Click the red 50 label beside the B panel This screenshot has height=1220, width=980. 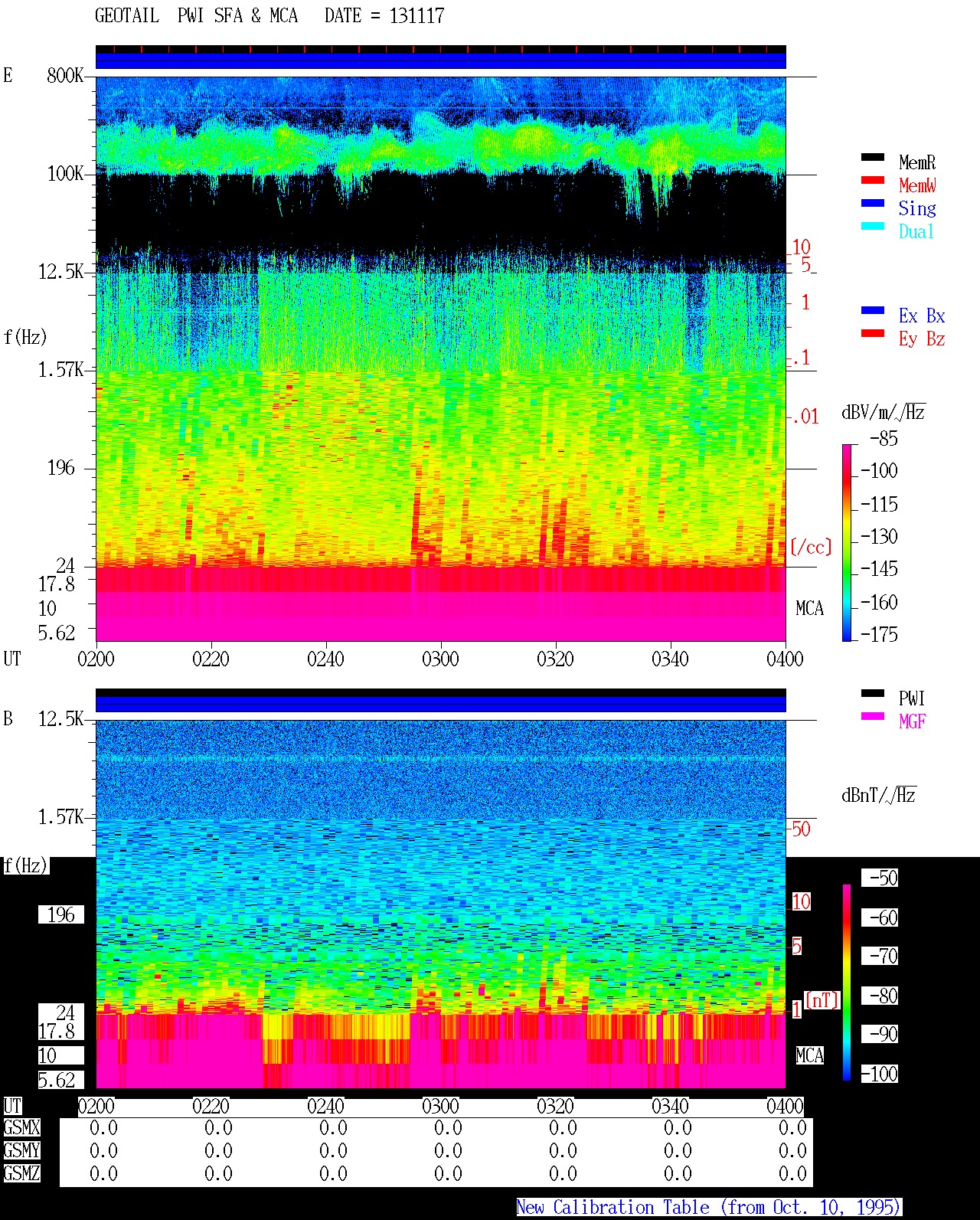(801, 829)
